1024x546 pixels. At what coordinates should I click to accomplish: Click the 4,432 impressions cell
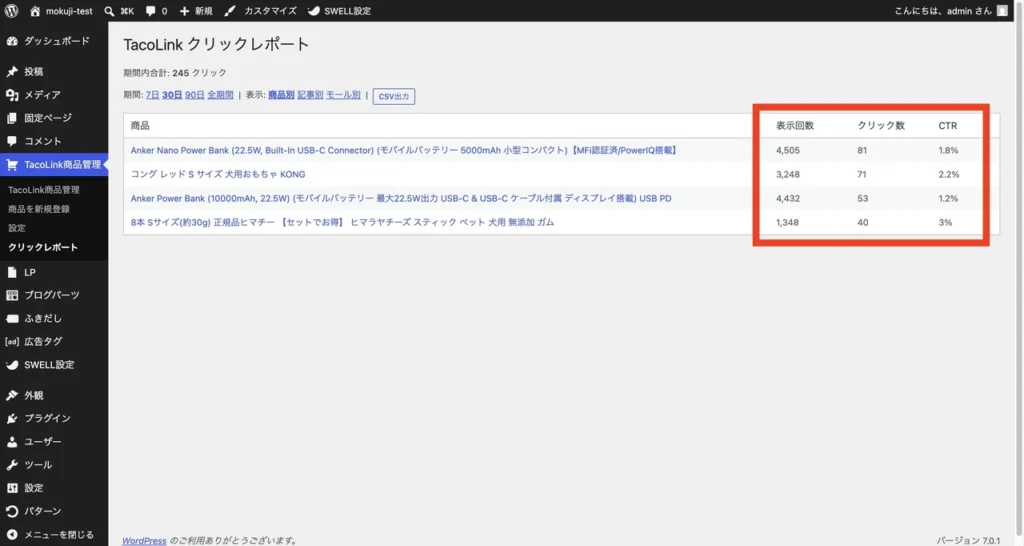click(x=788, y=198)
